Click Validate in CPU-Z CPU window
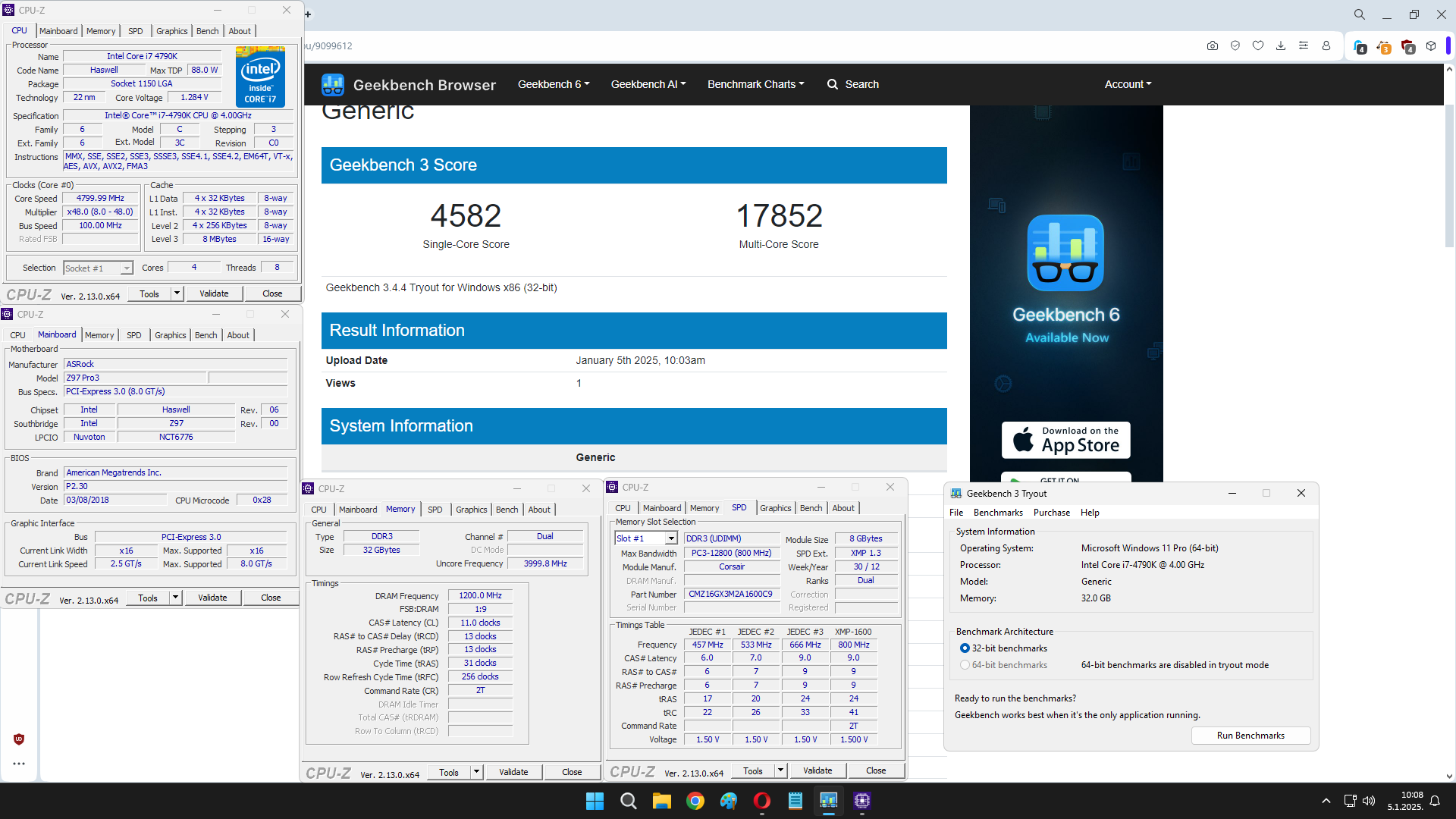Image resolution: width=1456 pixels, height=819 pixels. point(214,293)
